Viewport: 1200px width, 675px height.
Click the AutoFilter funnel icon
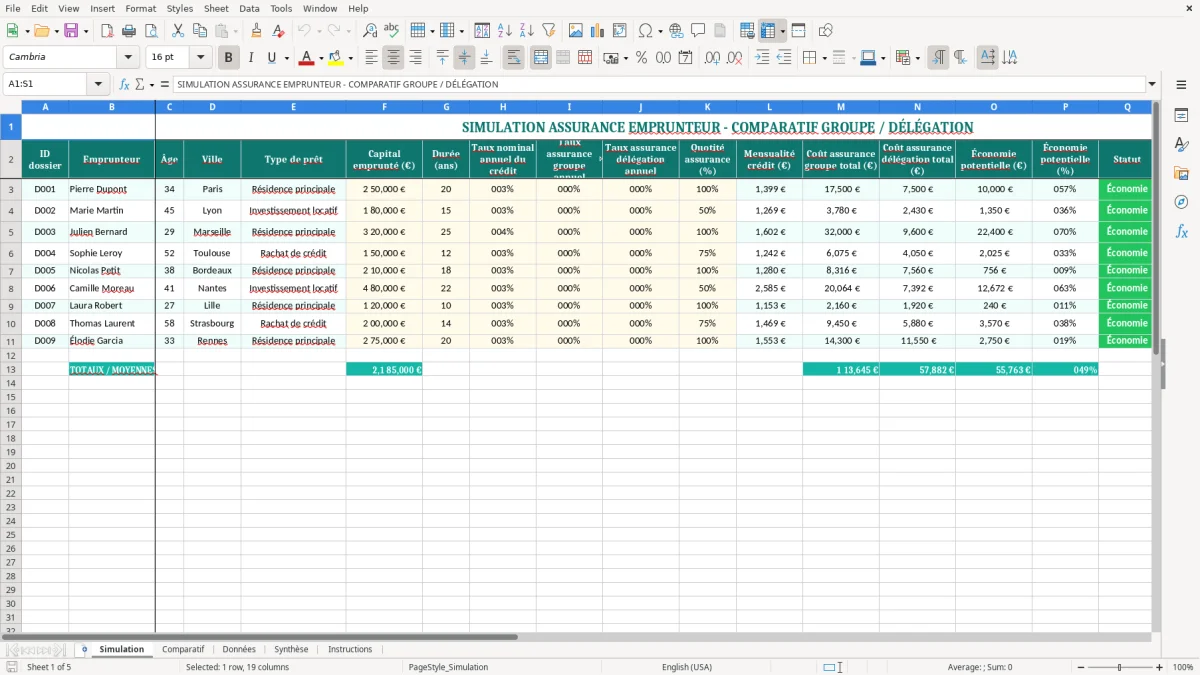point(548,31)
